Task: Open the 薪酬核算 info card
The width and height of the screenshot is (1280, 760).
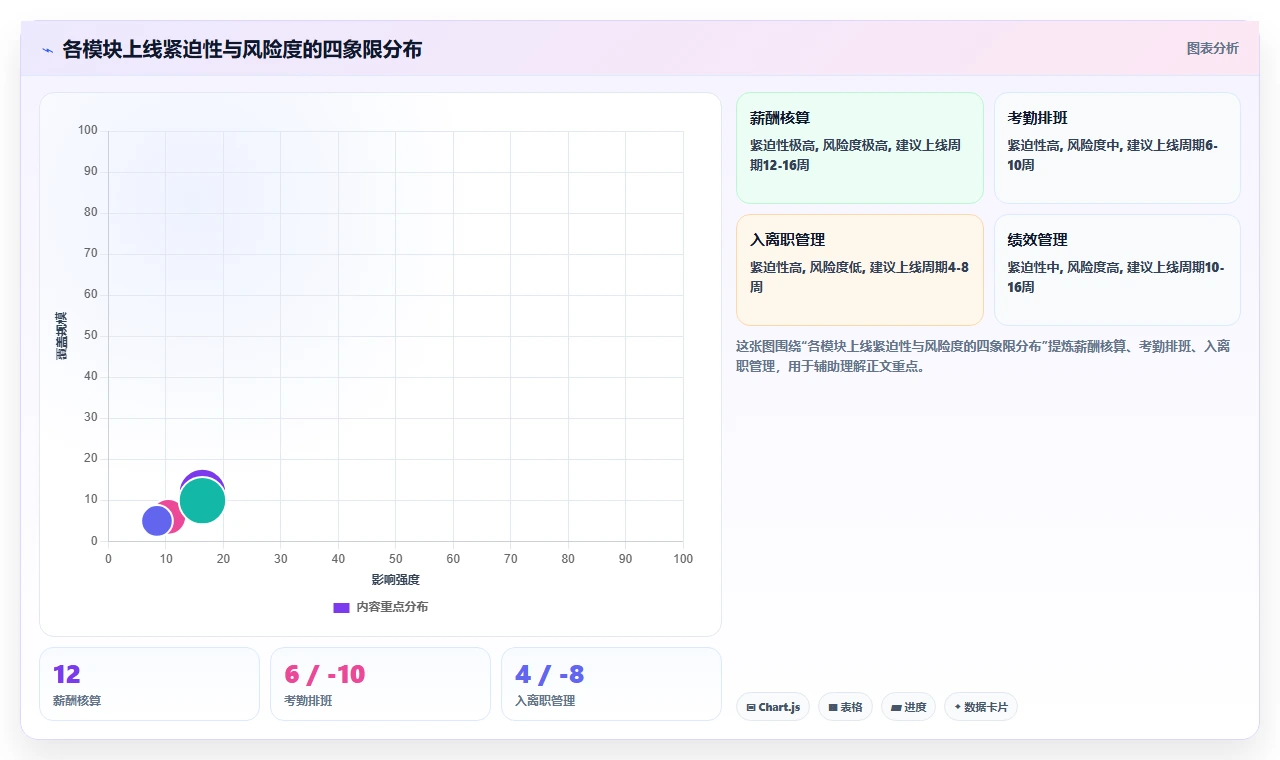Action: coord(860,148)
